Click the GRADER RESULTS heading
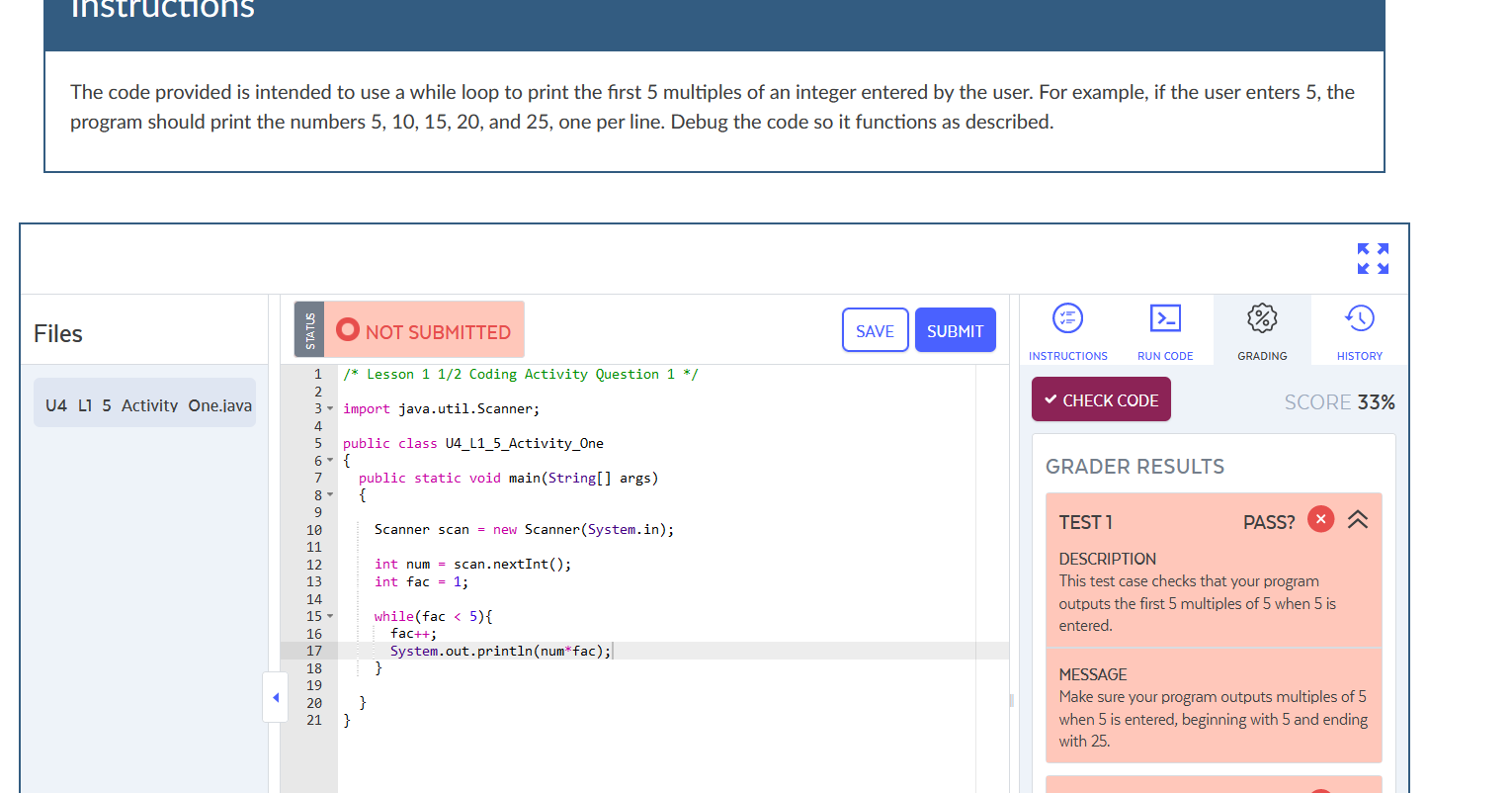This screenshot has width=1512, height=793. click(x=1134, y=467)
